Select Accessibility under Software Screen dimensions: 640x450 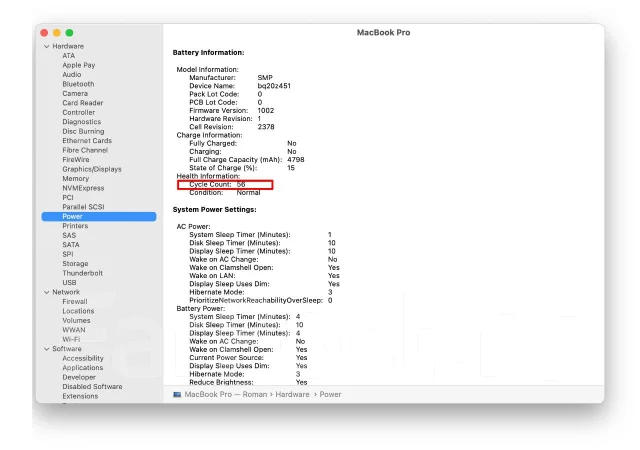tap(83, 358)
